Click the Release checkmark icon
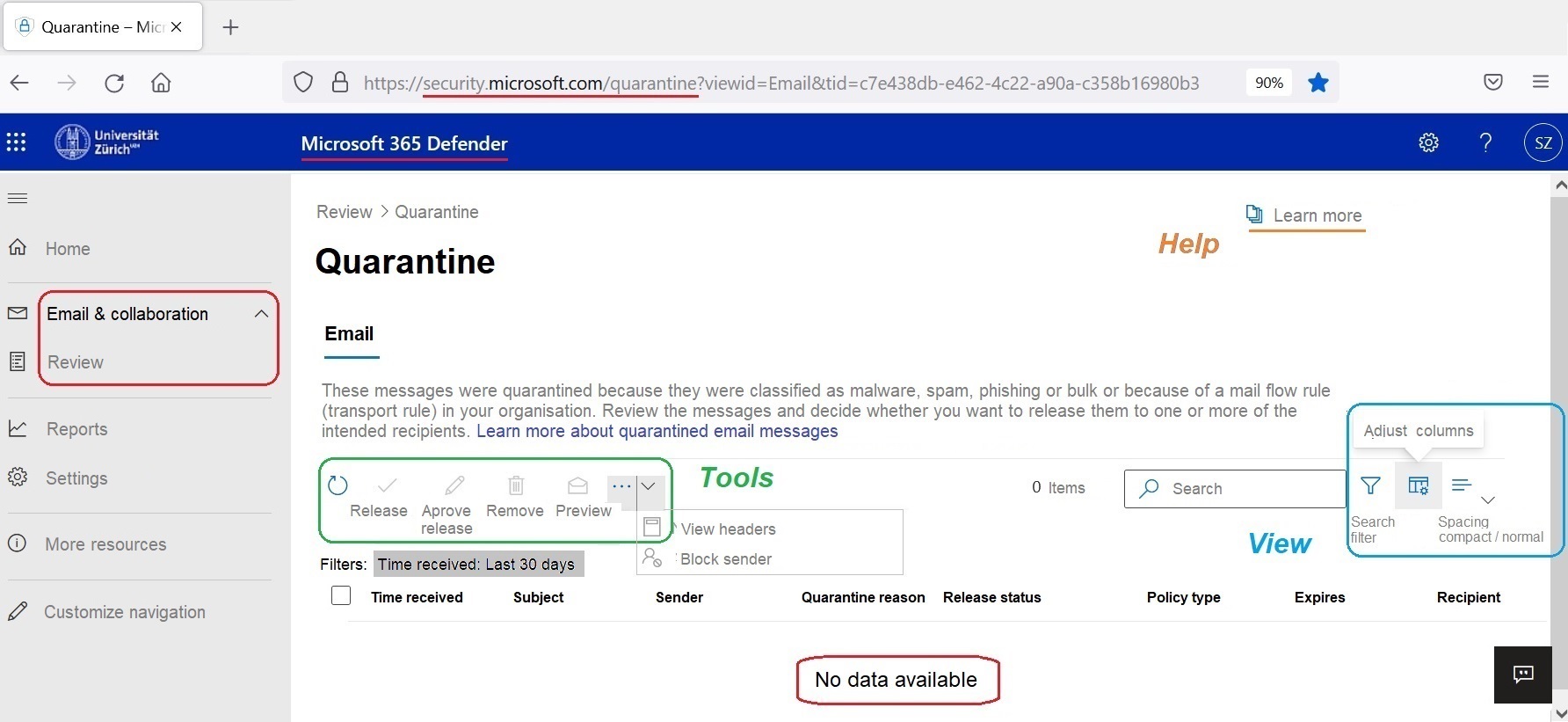 click(x=387, y=485)
